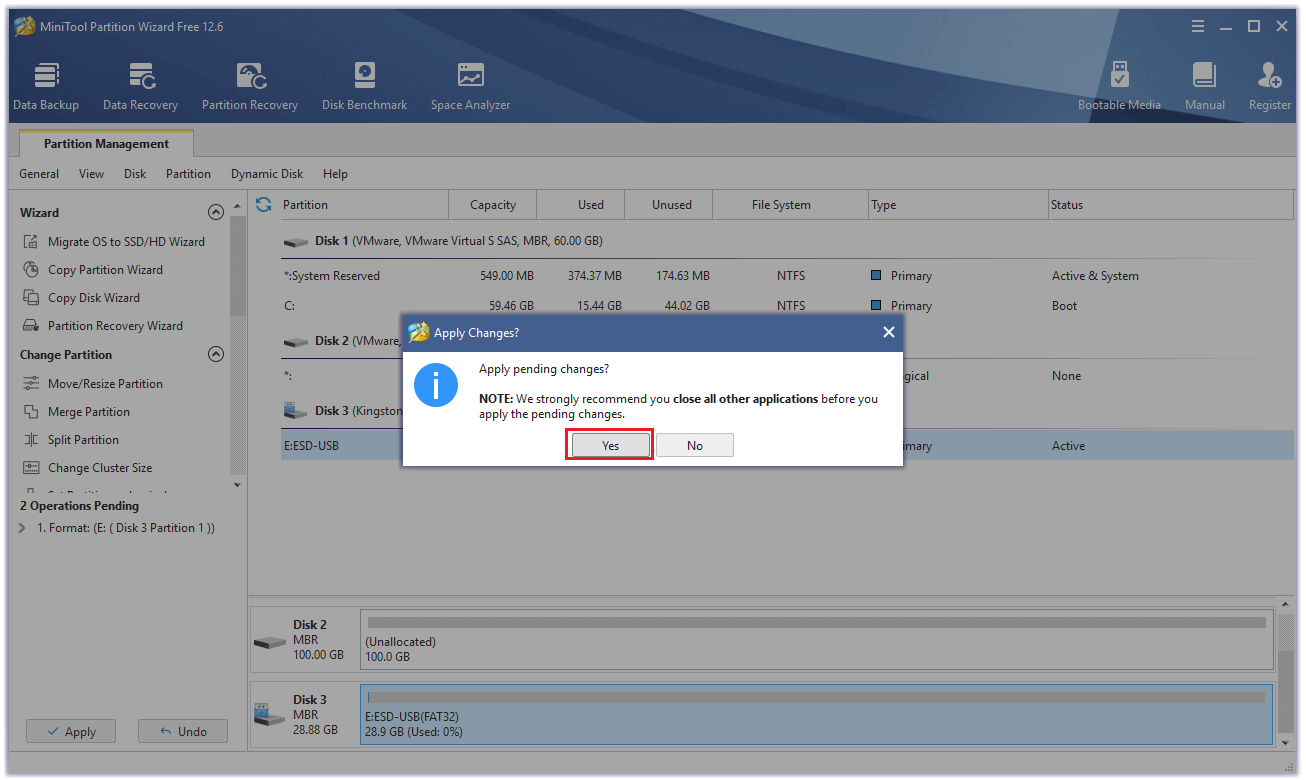Open the Manual
Screen dimensions: 1306x780
(1205, 86)
